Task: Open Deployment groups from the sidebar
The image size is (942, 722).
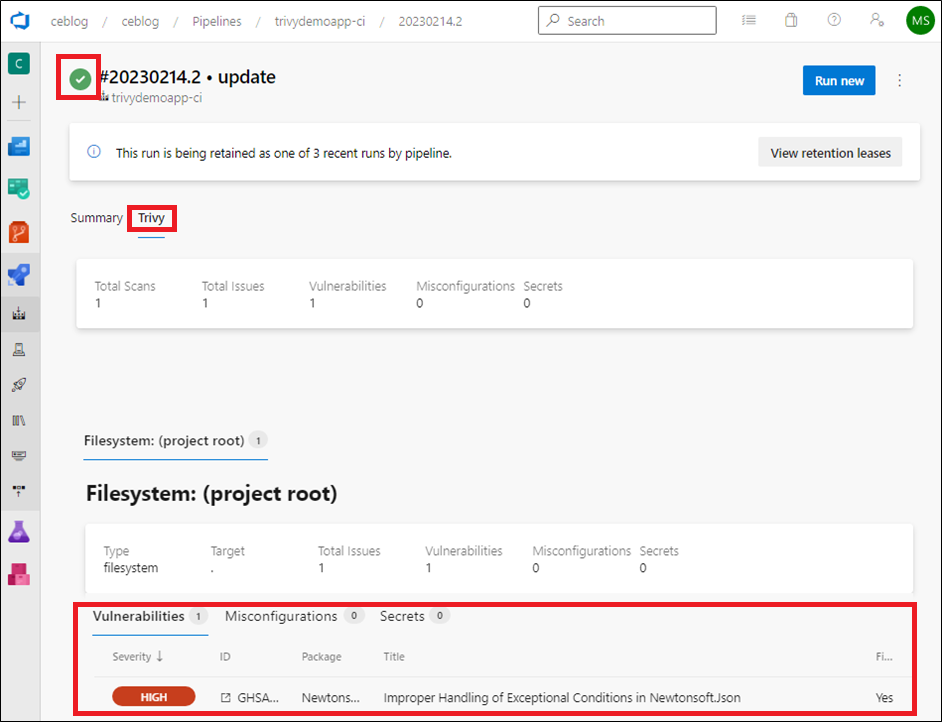Action: [x=19, y=491]
